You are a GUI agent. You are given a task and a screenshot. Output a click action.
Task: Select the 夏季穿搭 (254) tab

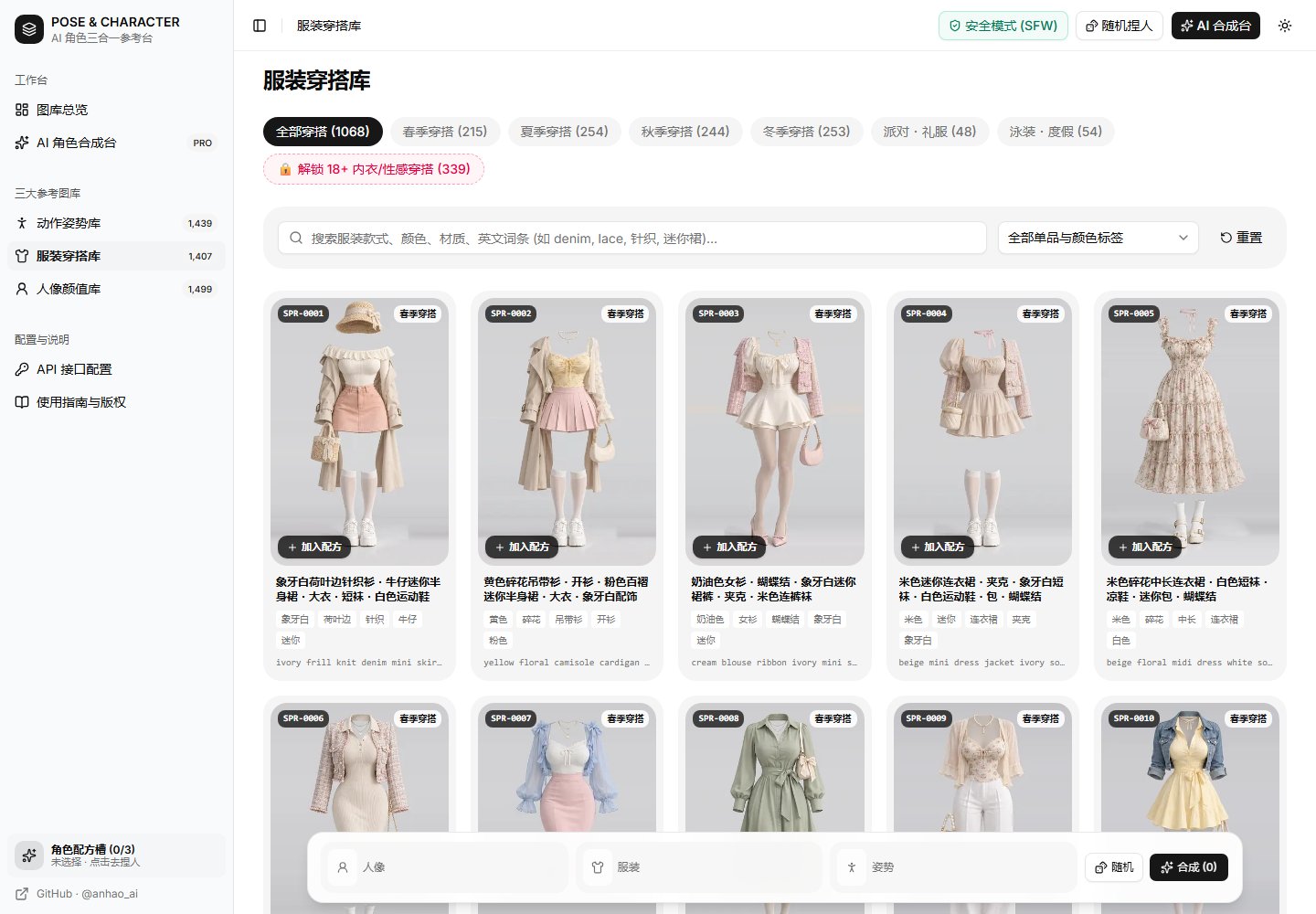[x=564, y=132]
